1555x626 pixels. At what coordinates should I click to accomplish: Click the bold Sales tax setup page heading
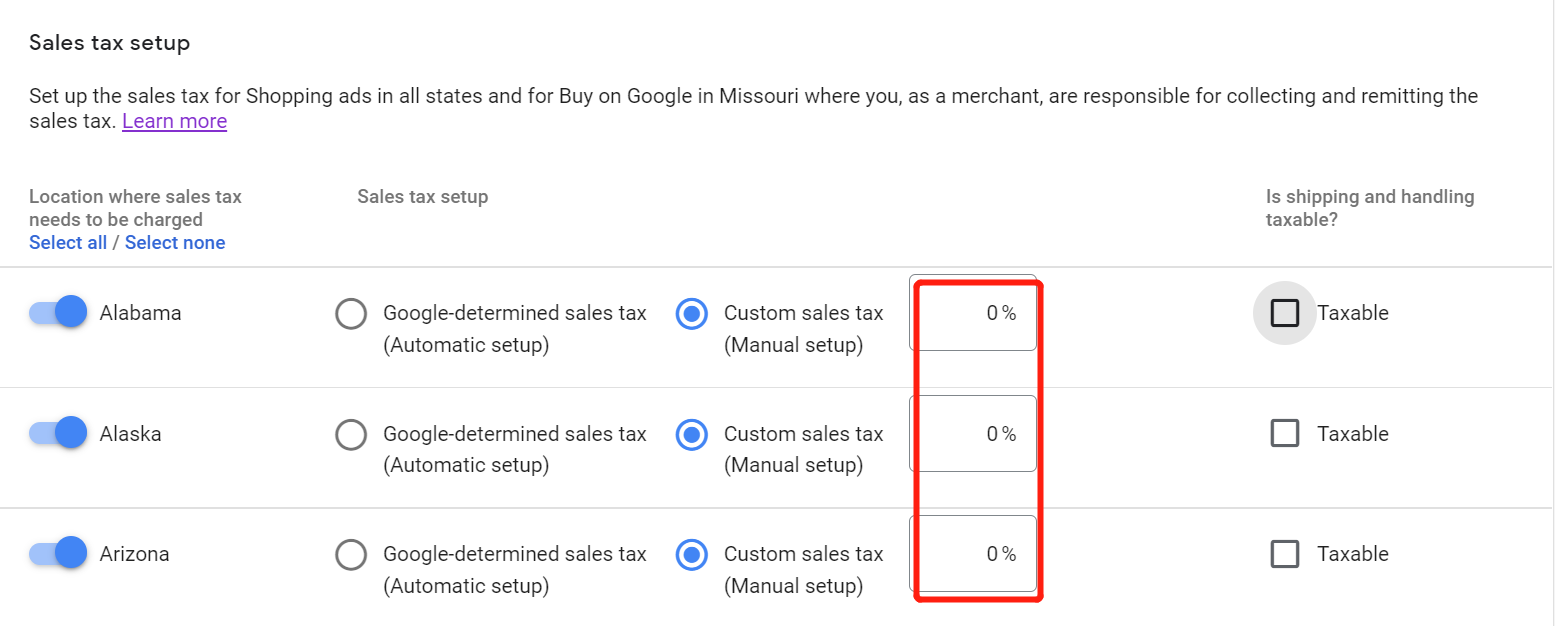(109, 43)
